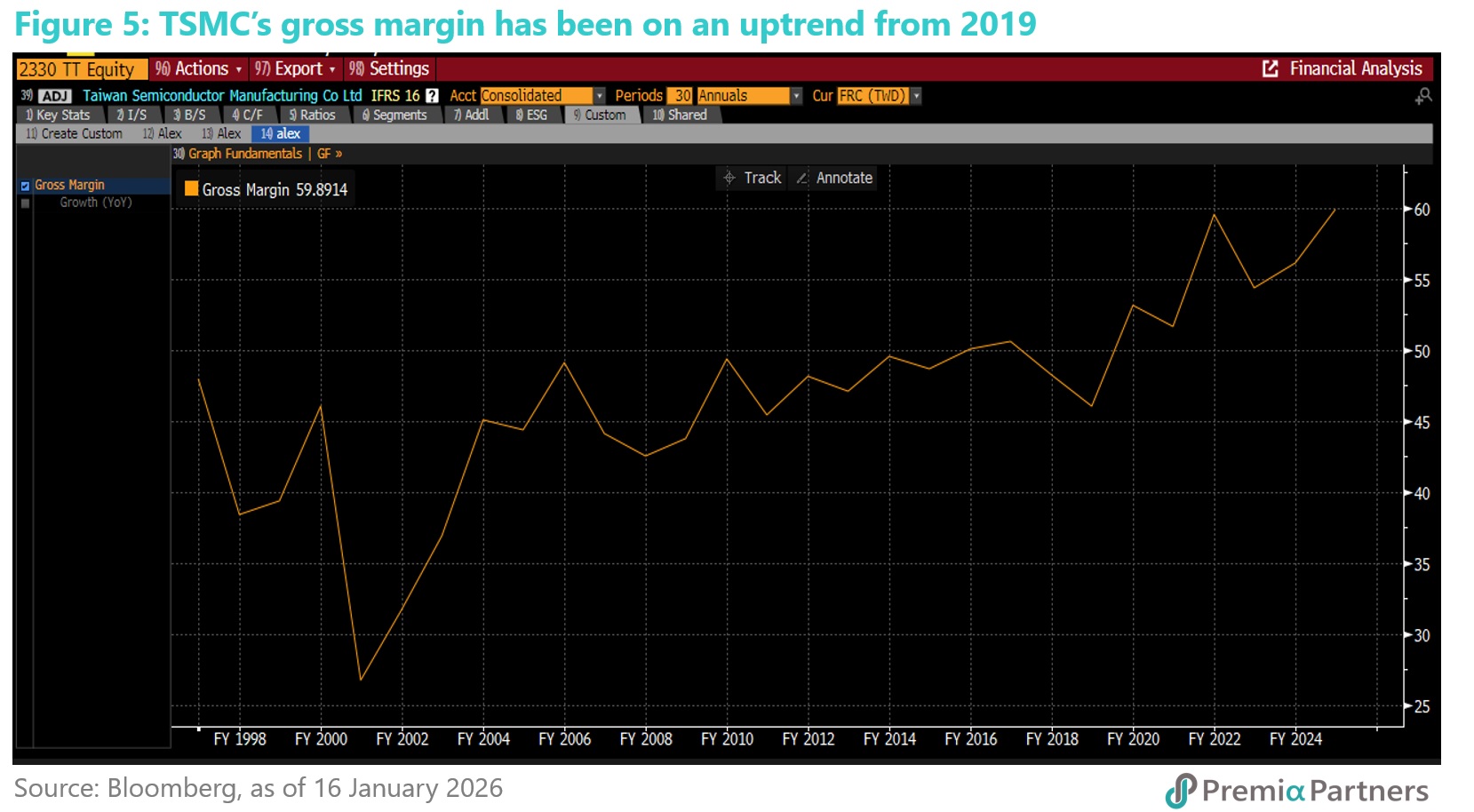
Task: Expand the Cur FRC (TWD) currency dropdown
Action: pyautogui.click(x=916, y=96)
